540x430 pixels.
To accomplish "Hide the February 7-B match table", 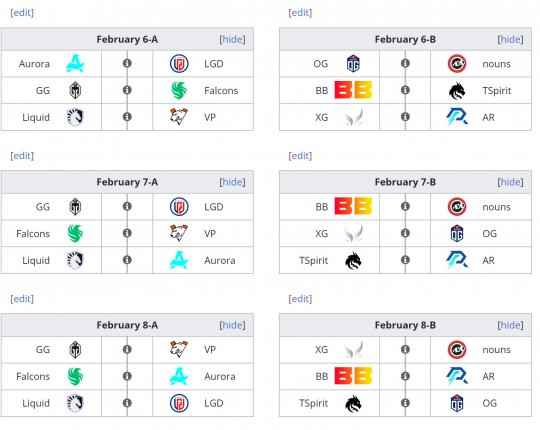I will tap(510, 182).
